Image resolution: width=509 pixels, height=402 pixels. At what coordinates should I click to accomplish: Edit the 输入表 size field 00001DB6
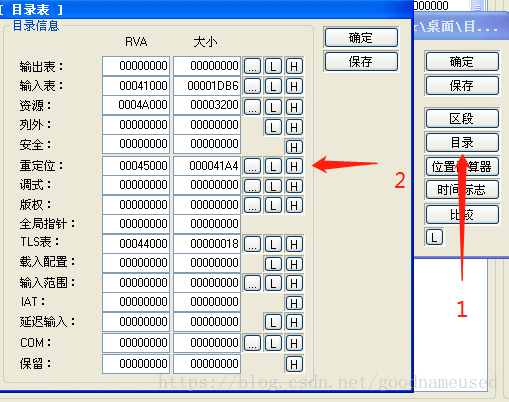coord(207,86)
